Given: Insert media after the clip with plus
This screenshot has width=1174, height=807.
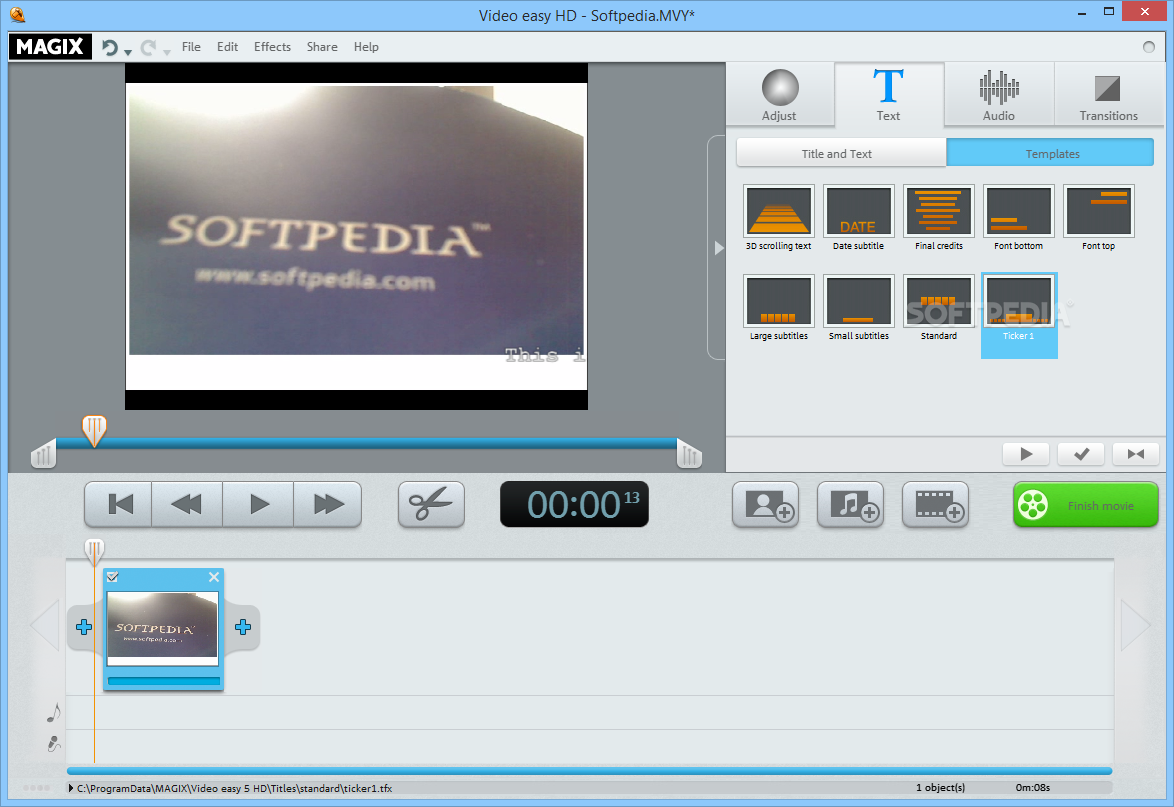Looking at the screenshot, I should (x=243, y=627).
